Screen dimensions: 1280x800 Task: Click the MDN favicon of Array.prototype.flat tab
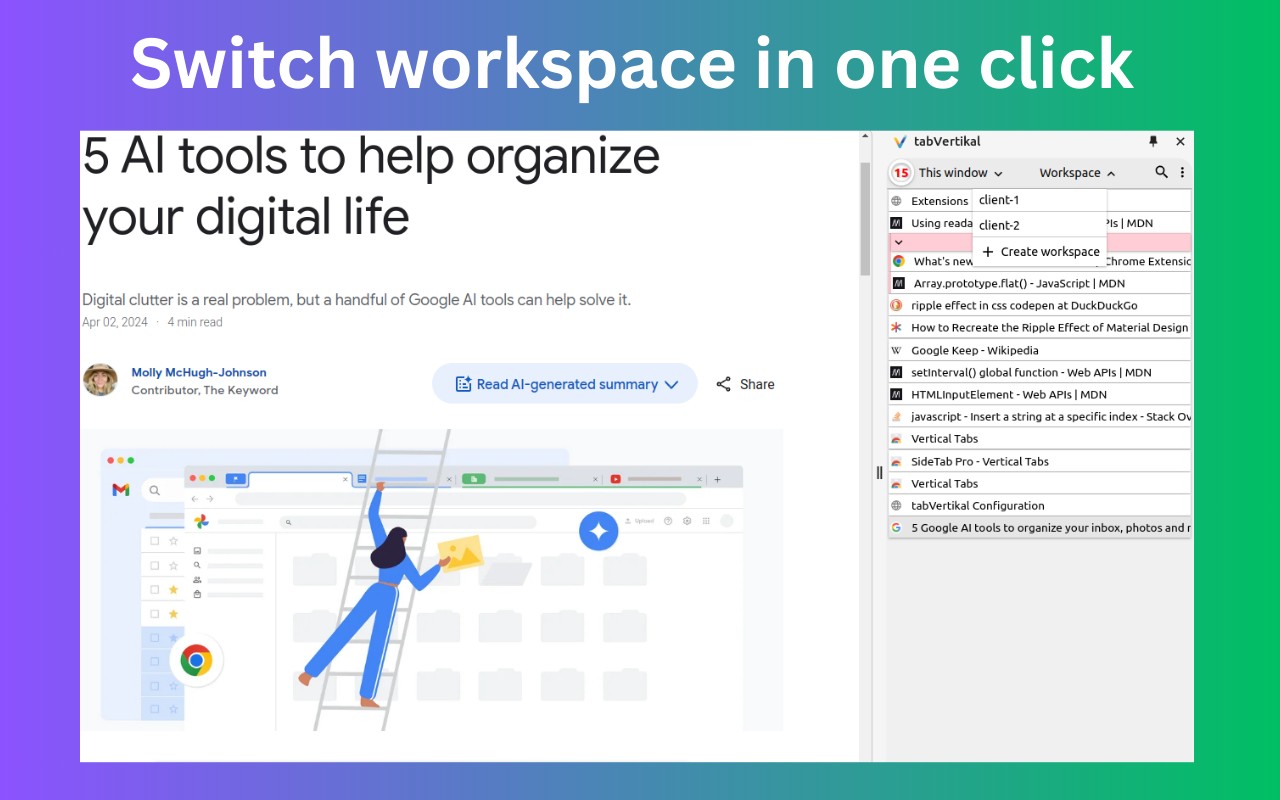tap(898, 283)
